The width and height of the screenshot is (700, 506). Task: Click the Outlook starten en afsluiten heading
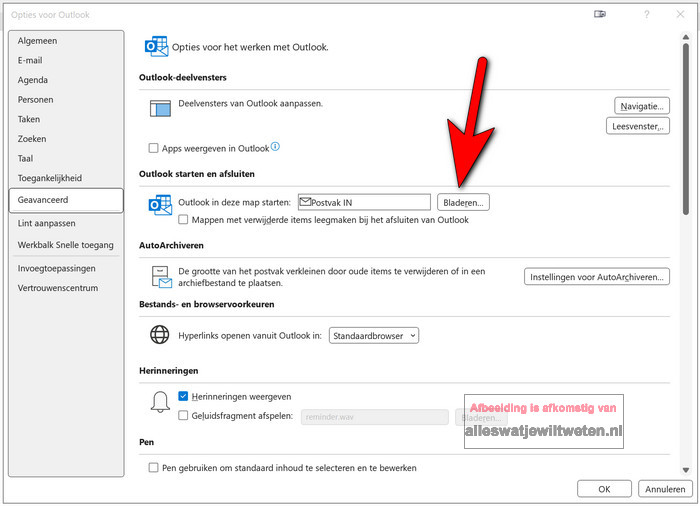196,174
